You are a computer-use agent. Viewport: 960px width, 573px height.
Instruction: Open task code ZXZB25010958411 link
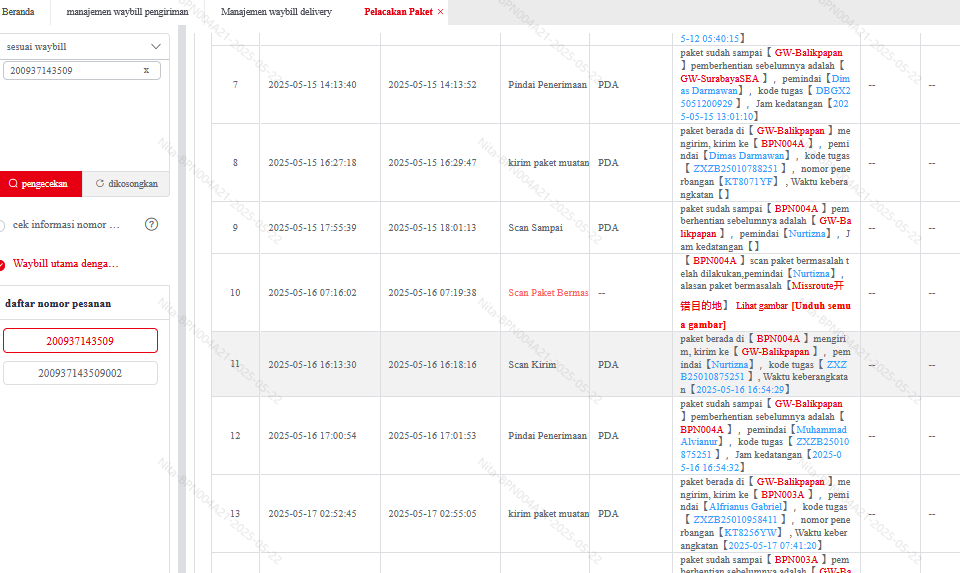pyautogui.click(x=735, y=519)
